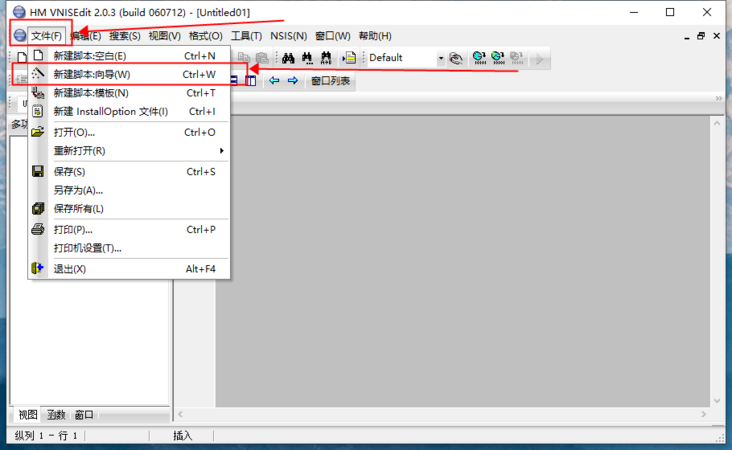Image resolution: width=732 pixels, height=450 pixels.
Task: Open the 窗口(W) menu
Action: (332, 36)
